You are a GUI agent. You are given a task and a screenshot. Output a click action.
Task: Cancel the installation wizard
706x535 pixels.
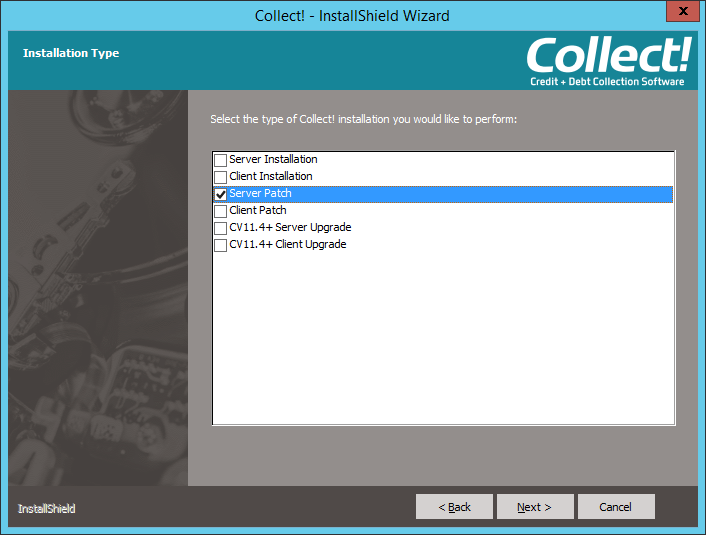pos(616,507)
